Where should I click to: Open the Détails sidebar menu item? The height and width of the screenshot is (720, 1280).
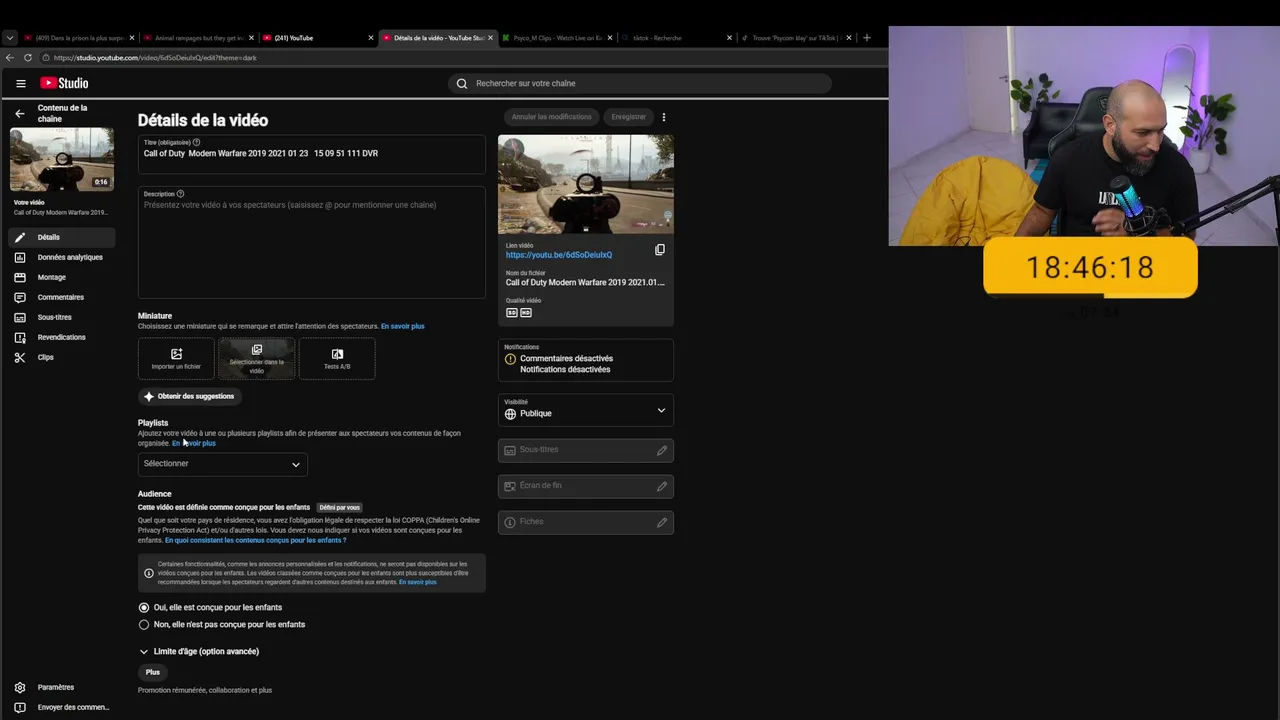coord(62,237)
